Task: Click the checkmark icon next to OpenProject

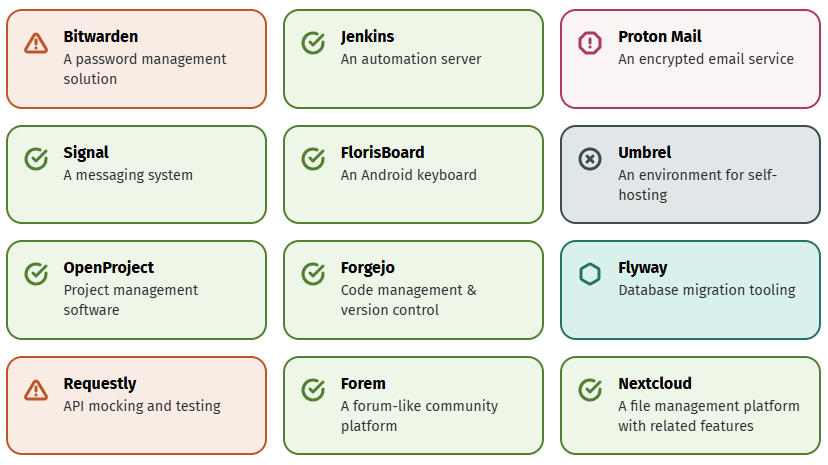Action: pos(36,273)
